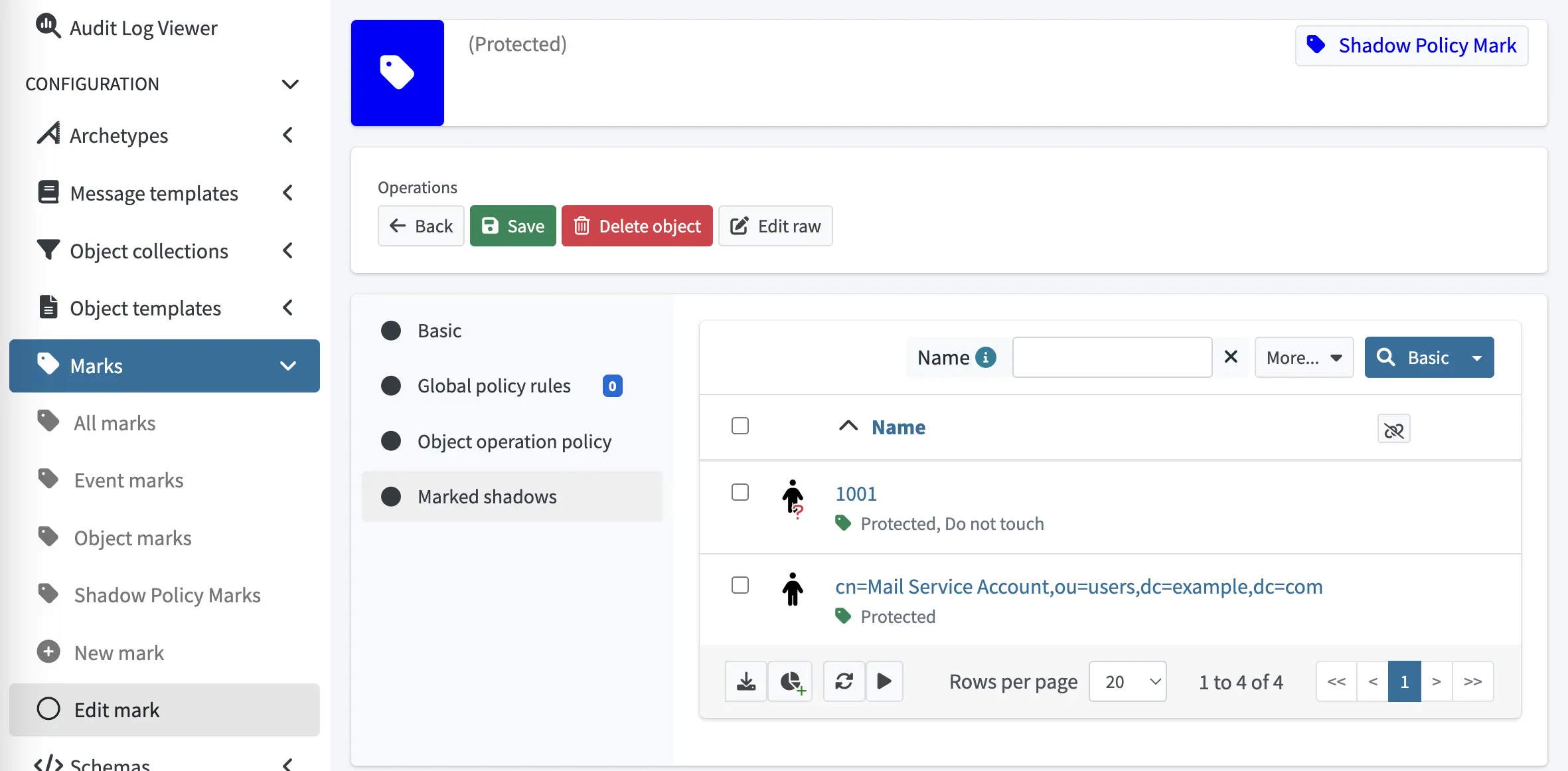The height and width of the screenshot is (771, 1568).
Task: Tick the Mail Service Account row checkbox
Action: (x=740, y=585)
